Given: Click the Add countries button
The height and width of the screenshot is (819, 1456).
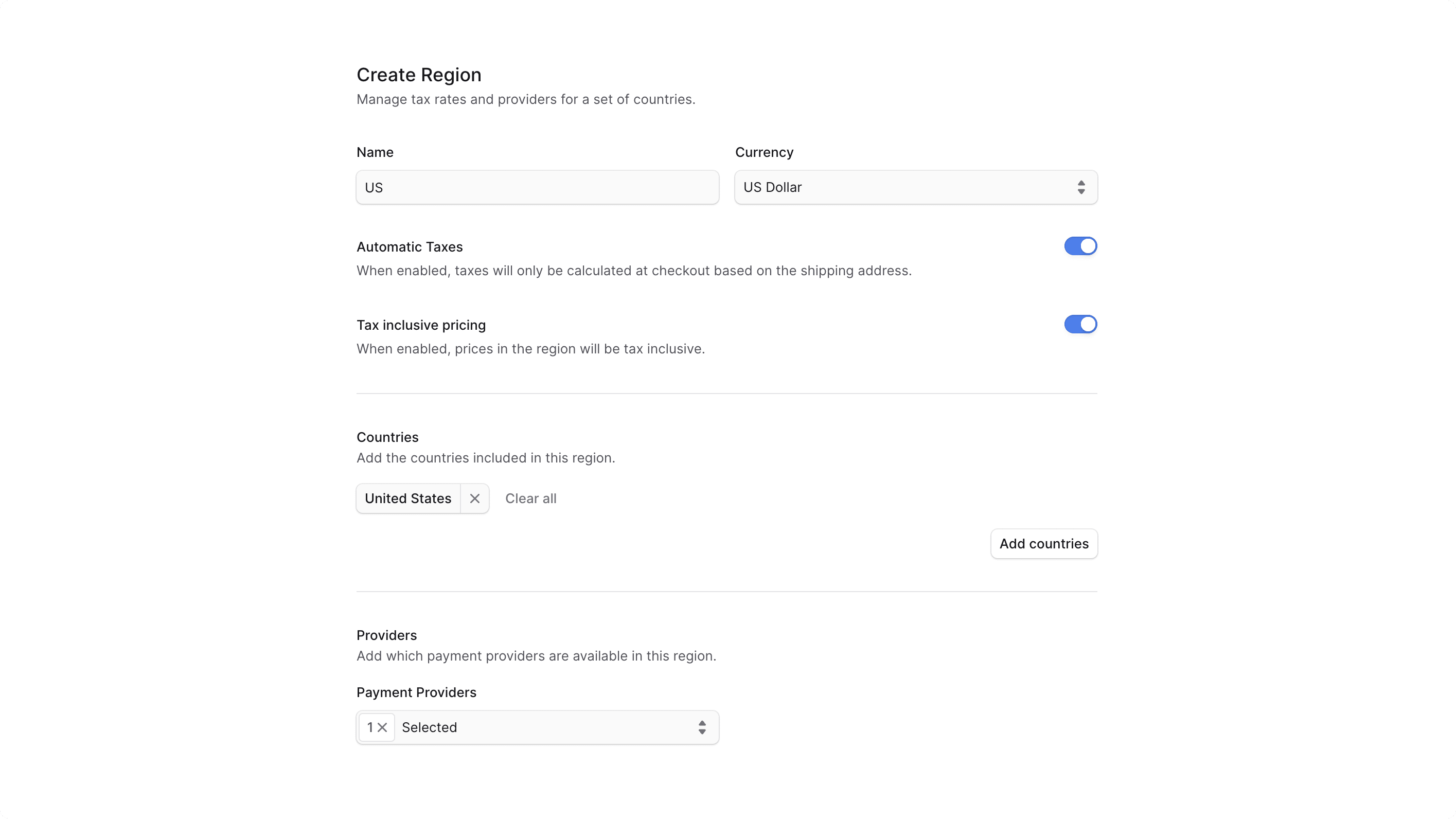Looking at the screenshot, I should 1043,543.
